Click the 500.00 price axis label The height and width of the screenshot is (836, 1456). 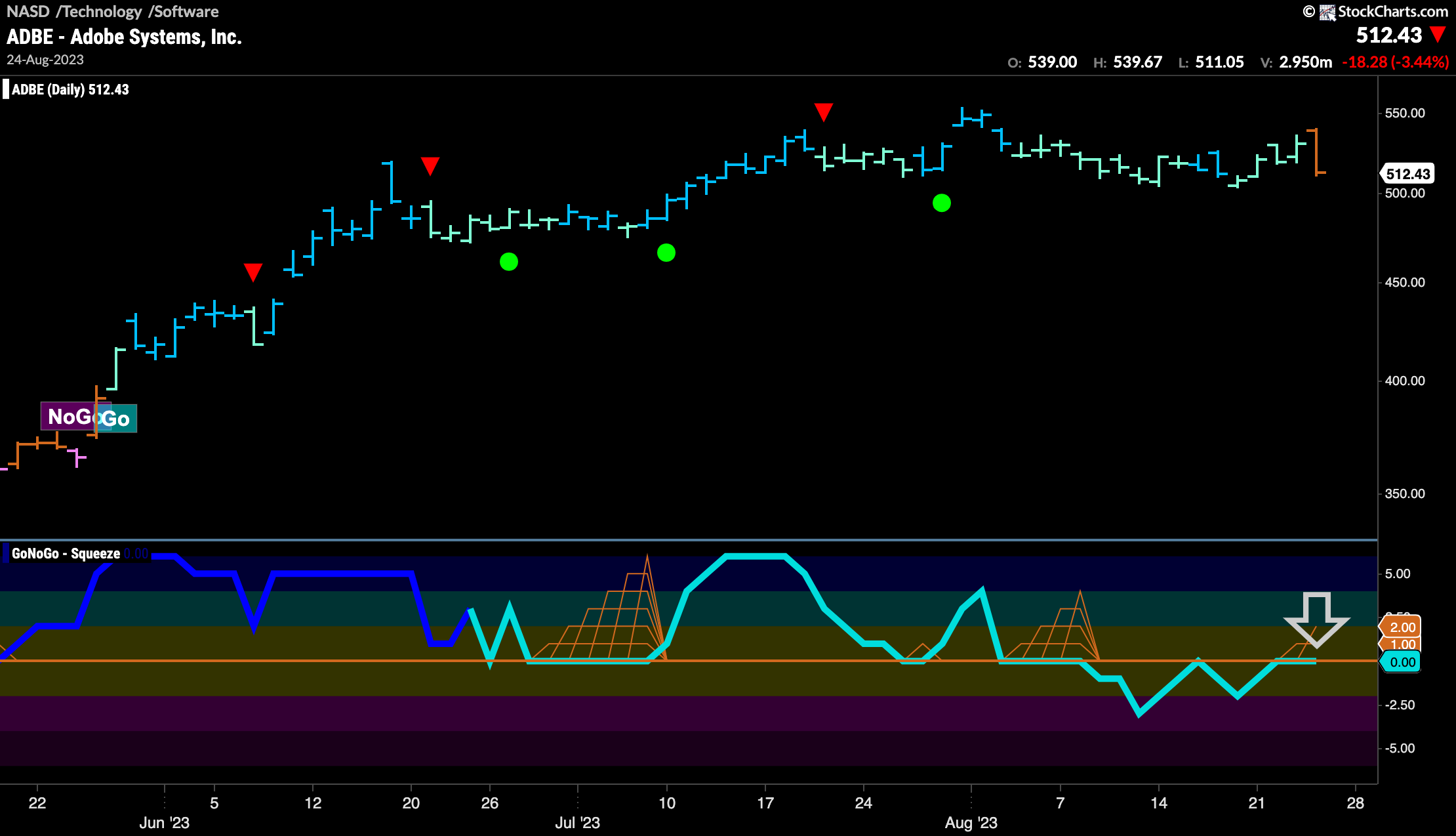click(x=1405, y=194)
